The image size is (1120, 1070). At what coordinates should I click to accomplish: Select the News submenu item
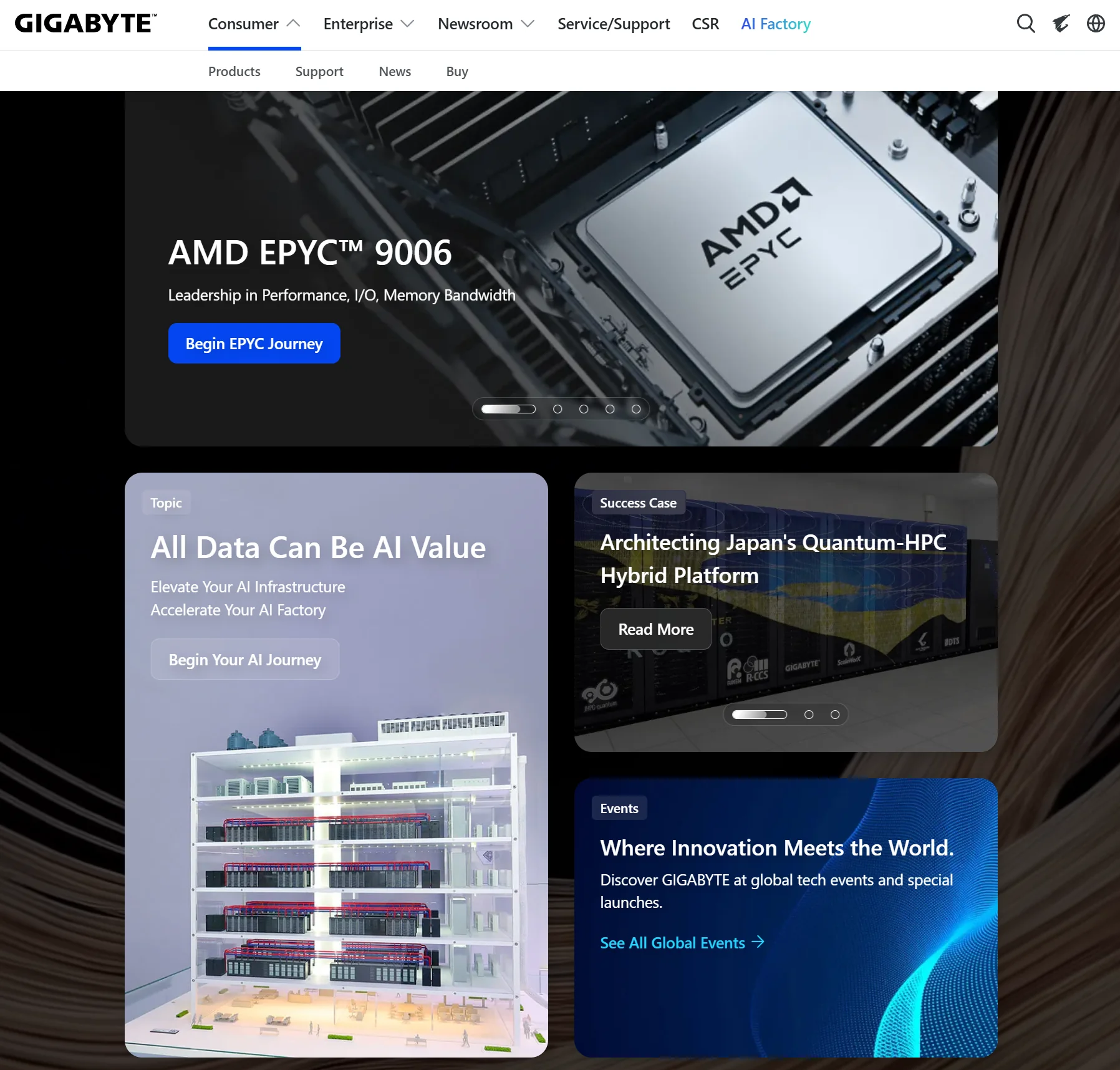395,71
